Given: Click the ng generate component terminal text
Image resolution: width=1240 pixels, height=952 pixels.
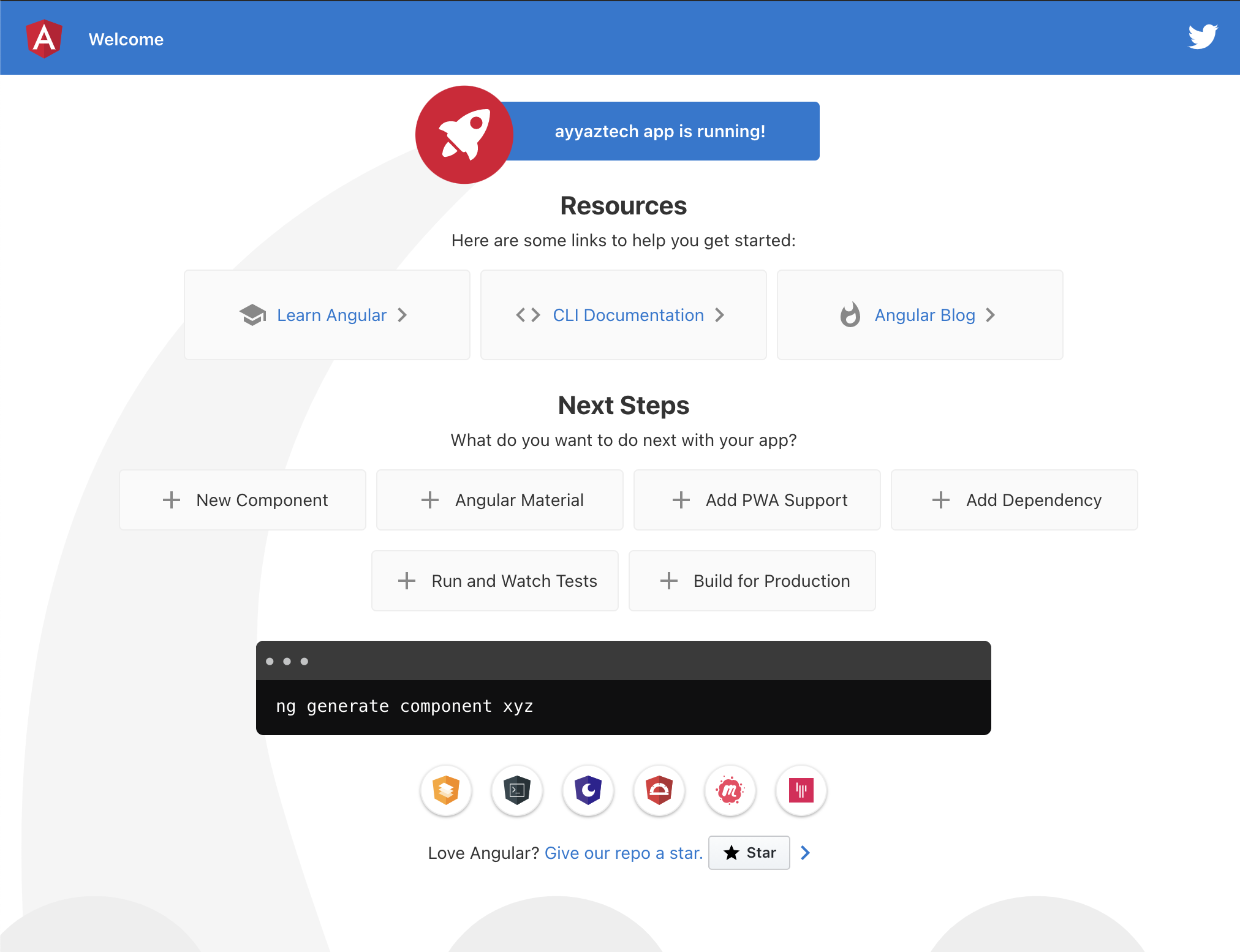Looking at the screenshot, I should 404,706.
